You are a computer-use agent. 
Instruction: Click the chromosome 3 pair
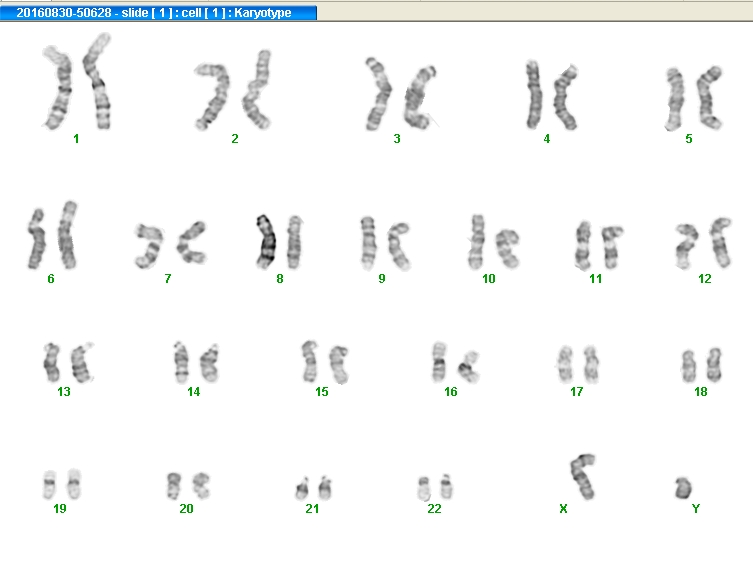(x=401, y=94)
